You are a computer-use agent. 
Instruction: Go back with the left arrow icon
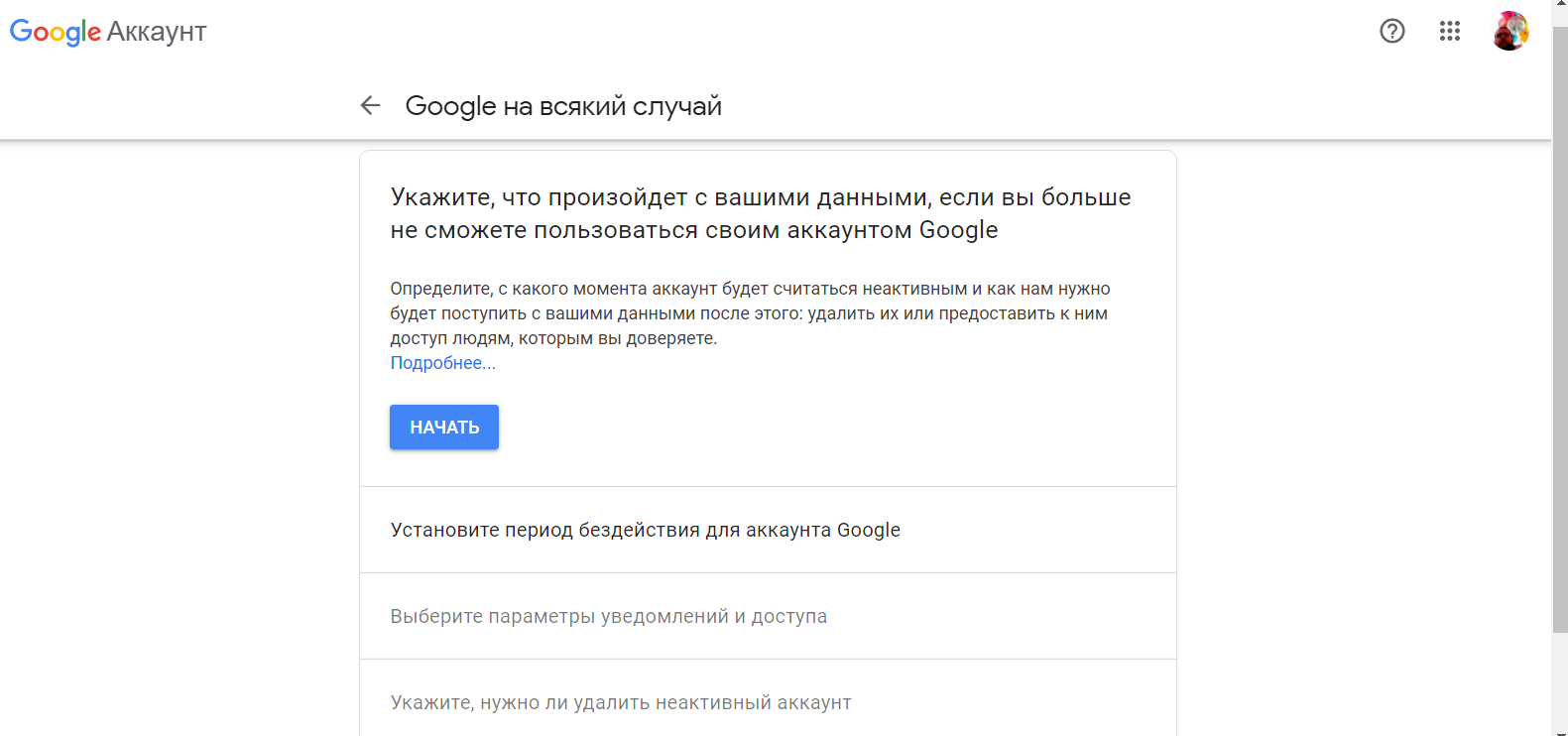(x=371, y=105)
